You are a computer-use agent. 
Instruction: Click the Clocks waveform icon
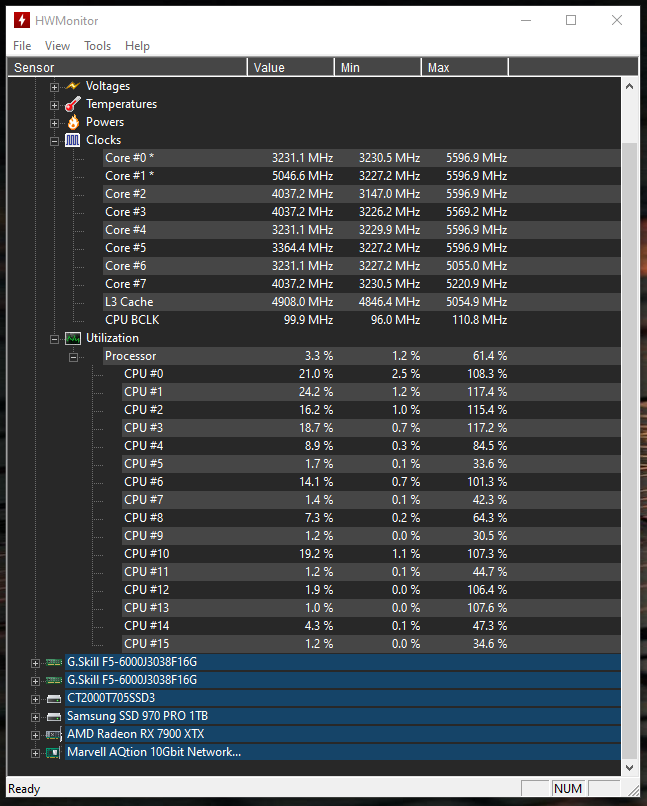click(x=72, y=140)
